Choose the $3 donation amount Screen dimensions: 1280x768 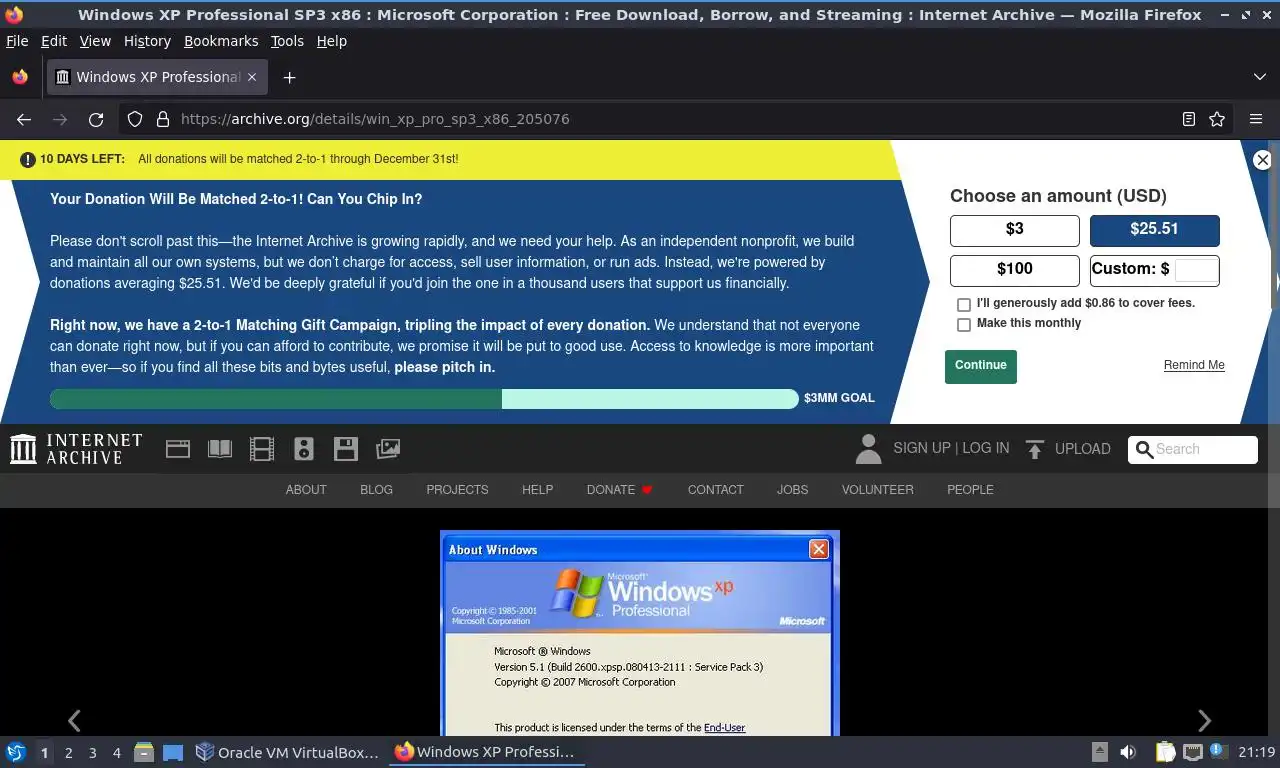[1015, 230]
